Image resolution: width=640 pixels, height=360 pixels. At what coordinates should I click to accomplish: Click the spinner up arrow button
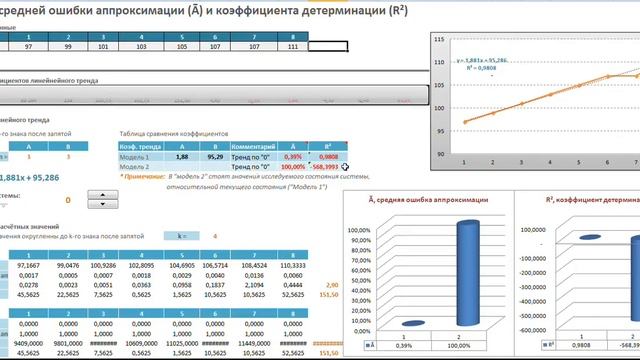click(x=103, y=195)
